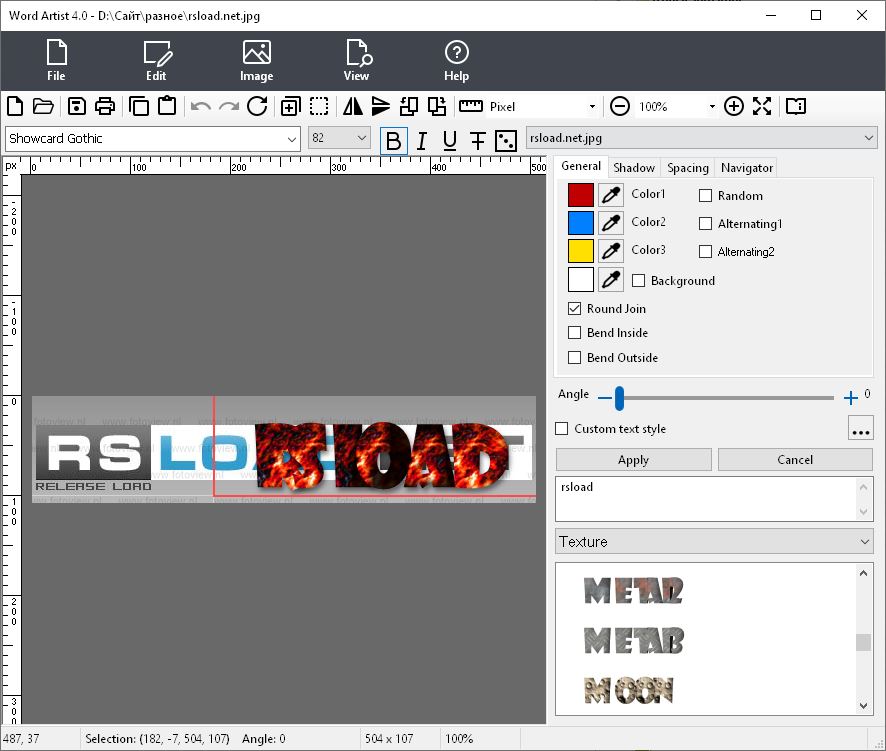Switch to the Navigator tab

746,168
